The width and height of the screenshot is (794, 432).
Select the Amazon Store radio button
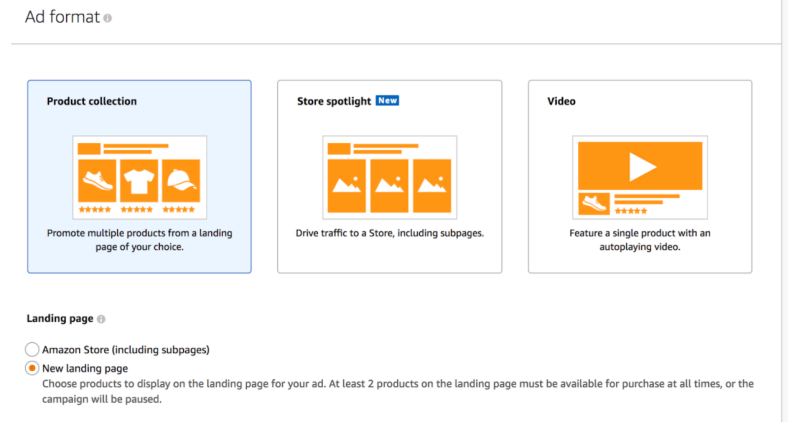pyautogui.click(x=32, y=350)
